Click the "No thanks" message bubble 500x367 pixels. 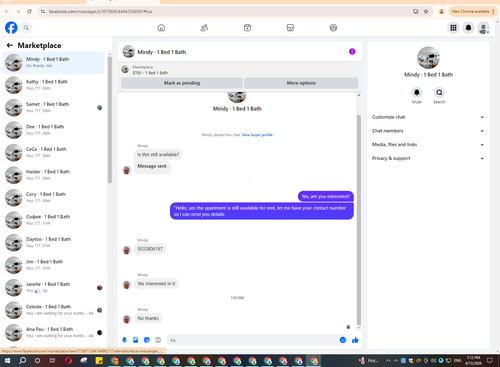tap(148, 318)
